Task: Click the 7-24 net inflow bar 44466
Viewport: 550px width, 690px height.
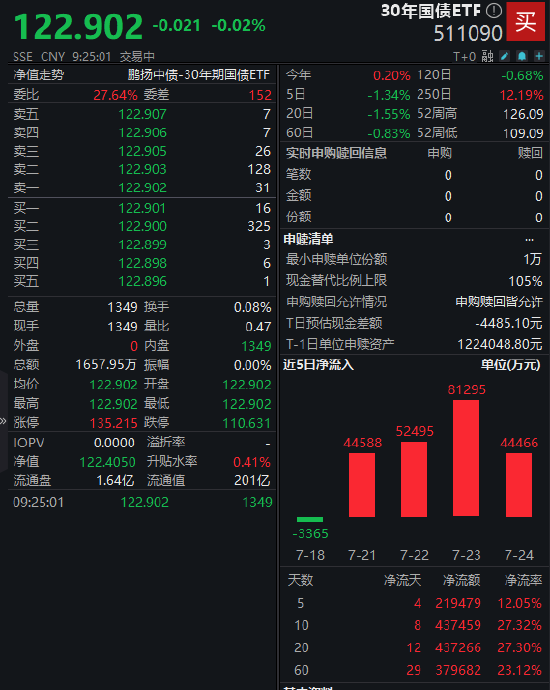Action: [x=519, y=485]
